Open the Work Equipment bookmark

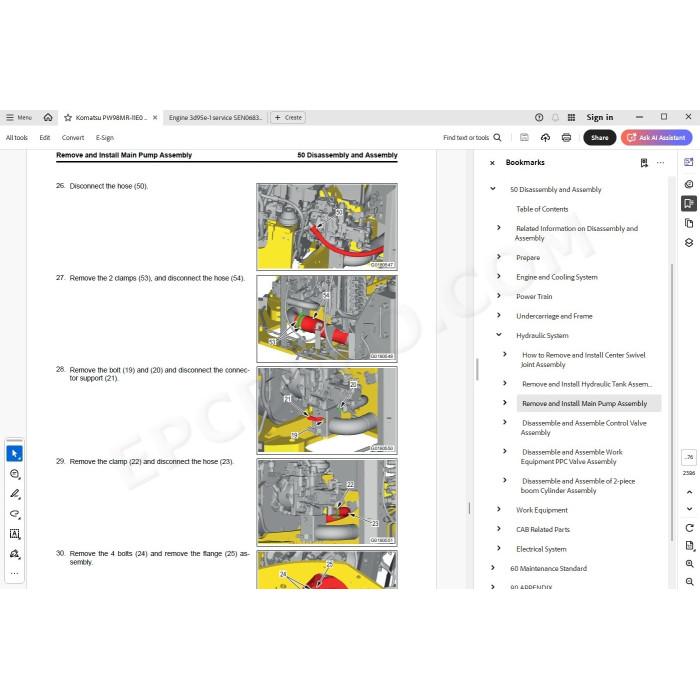click(542, 510)
